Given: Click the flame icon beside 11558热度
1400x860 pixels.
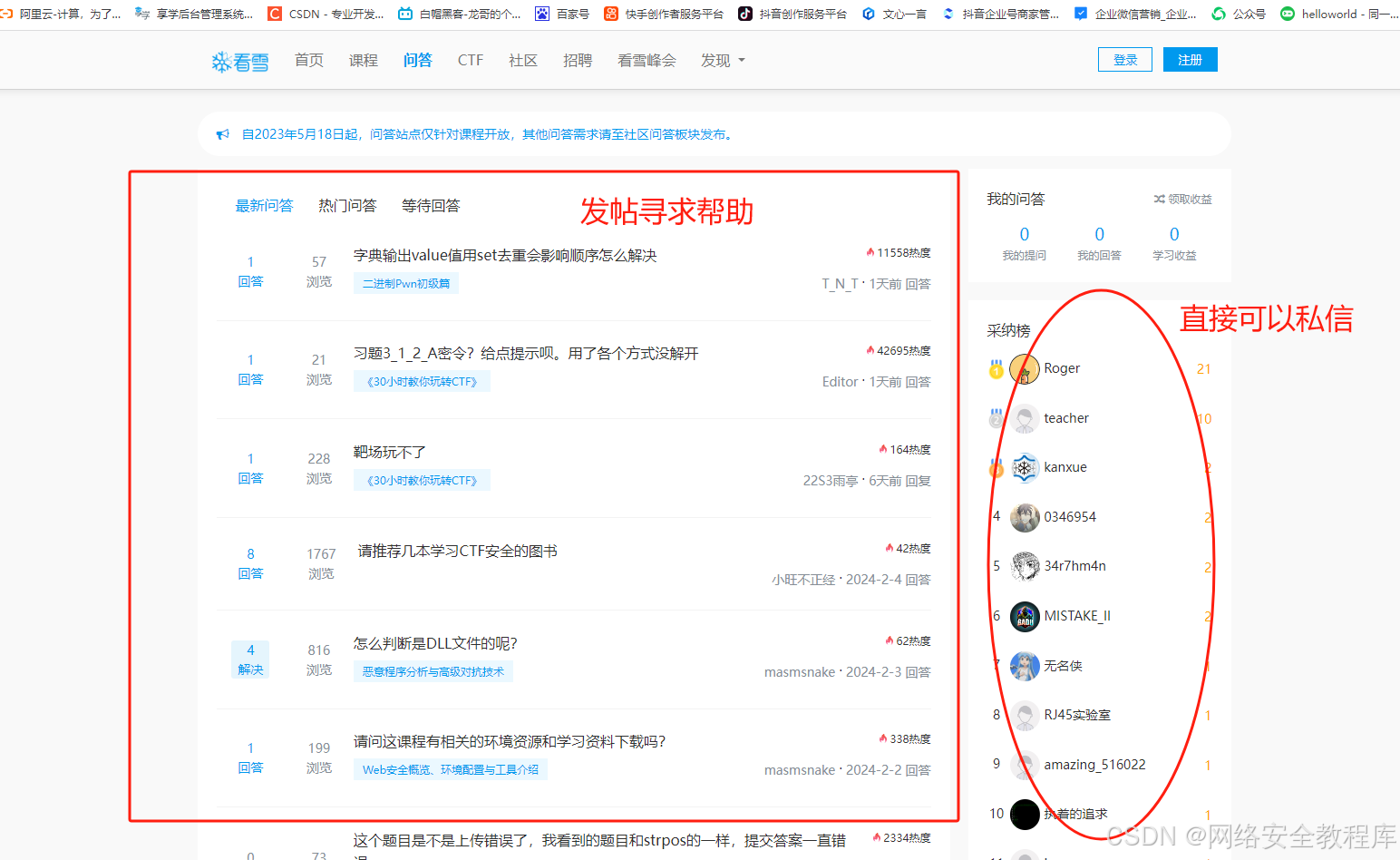Looking at the screenshot, I should pyautogui.click(x=870, y=252).
